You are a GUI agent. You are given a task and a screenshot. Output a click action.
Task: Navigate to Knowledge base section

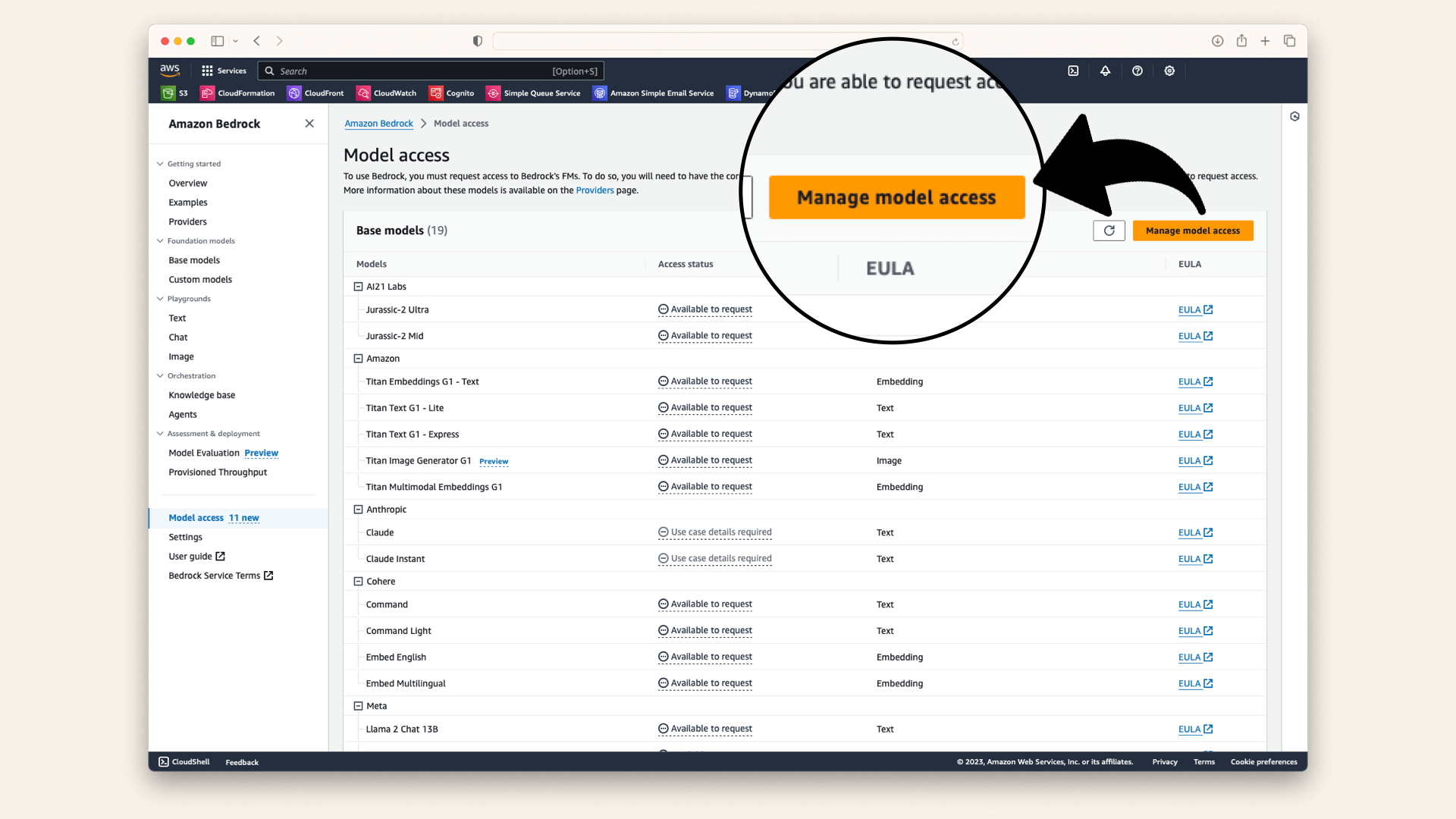pyautogui.click(x=202, y=394)
